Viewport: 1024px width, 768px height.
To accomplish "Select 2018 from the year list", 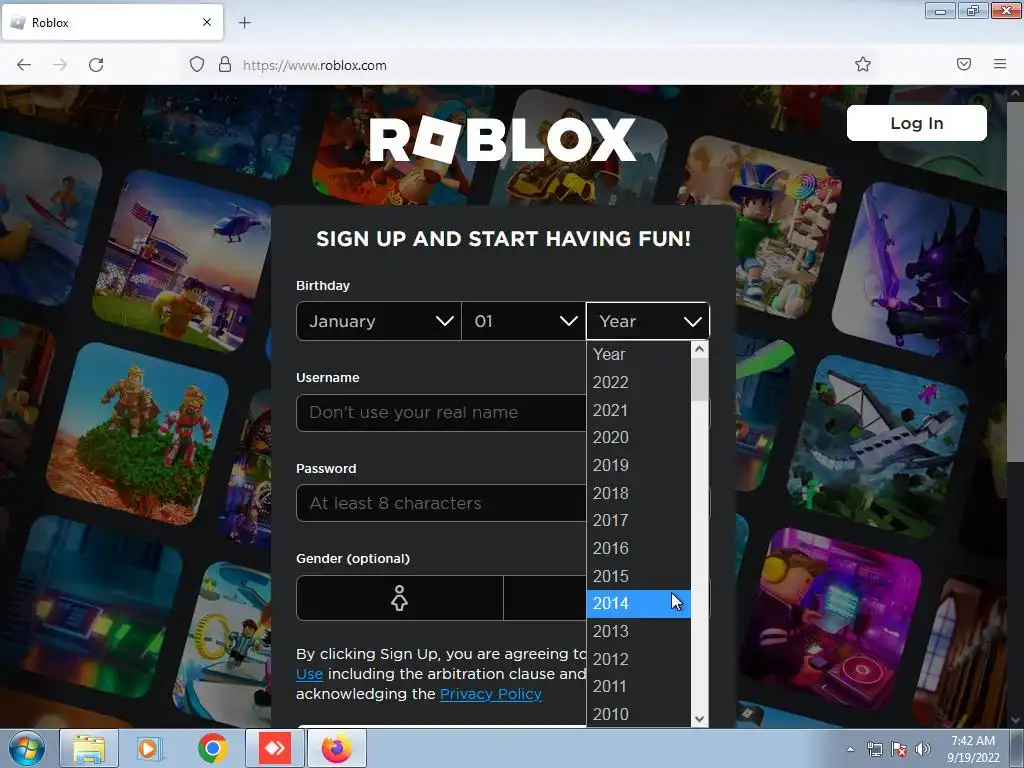I will [x=639, y=493].
